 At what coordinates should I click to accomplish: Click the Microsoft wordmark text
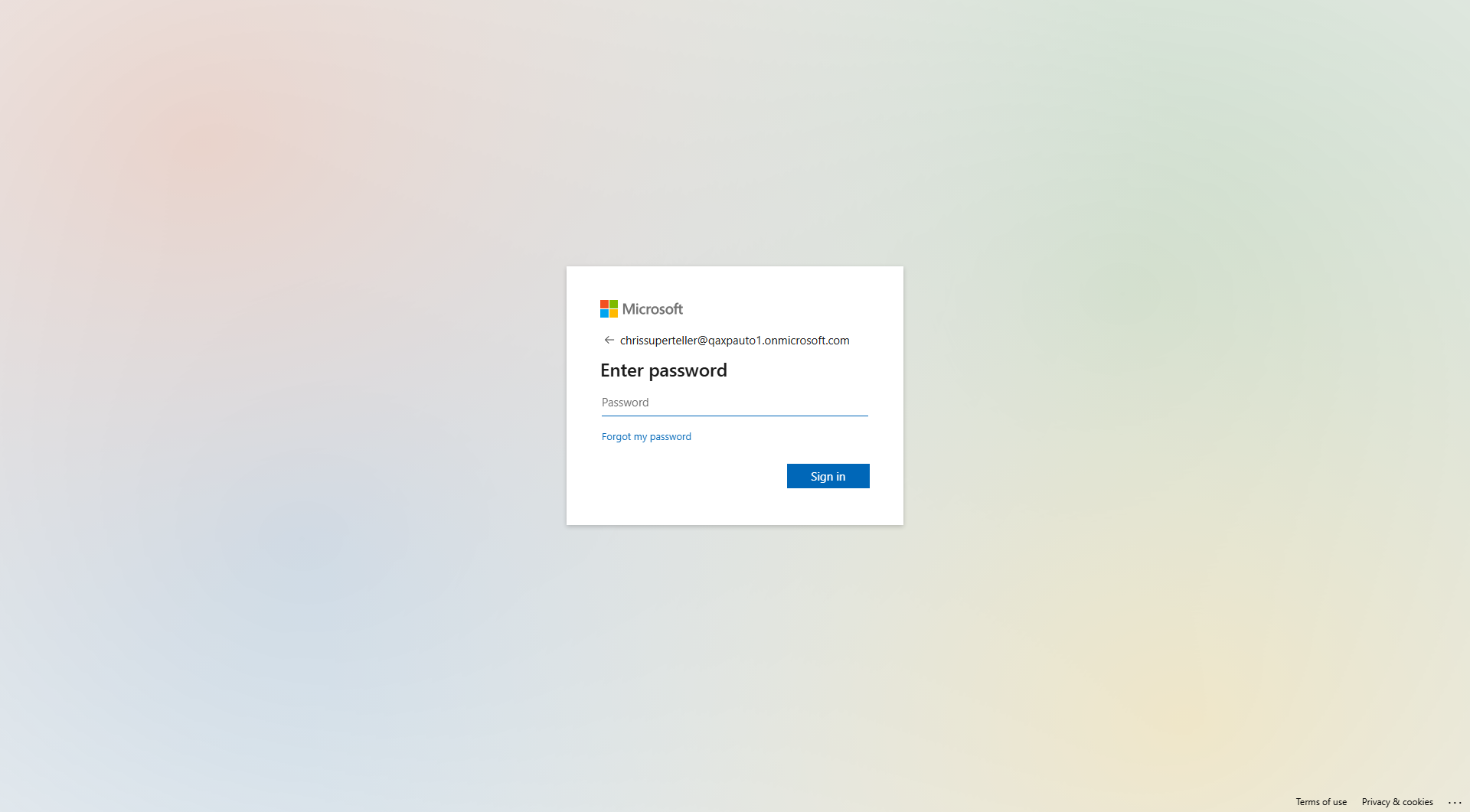coord(652,309)
